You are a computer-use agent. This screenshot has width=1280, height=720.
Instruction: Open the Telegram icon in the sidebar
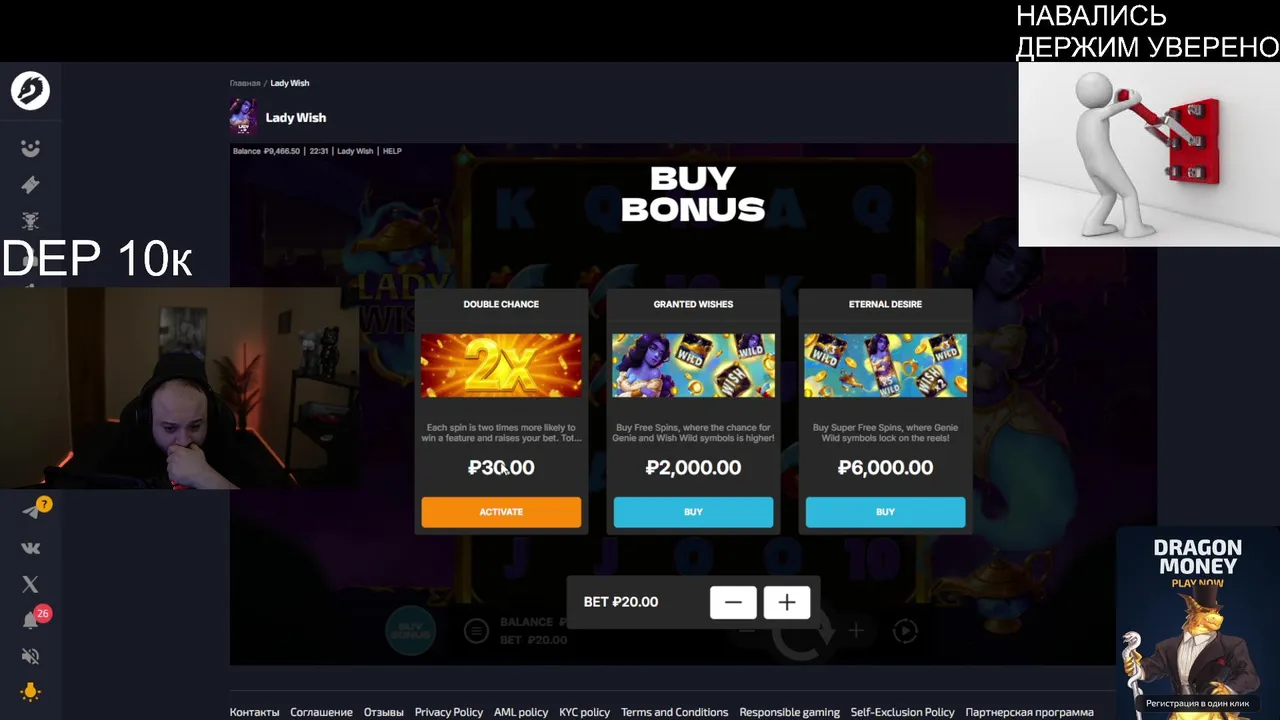[32, 511]
